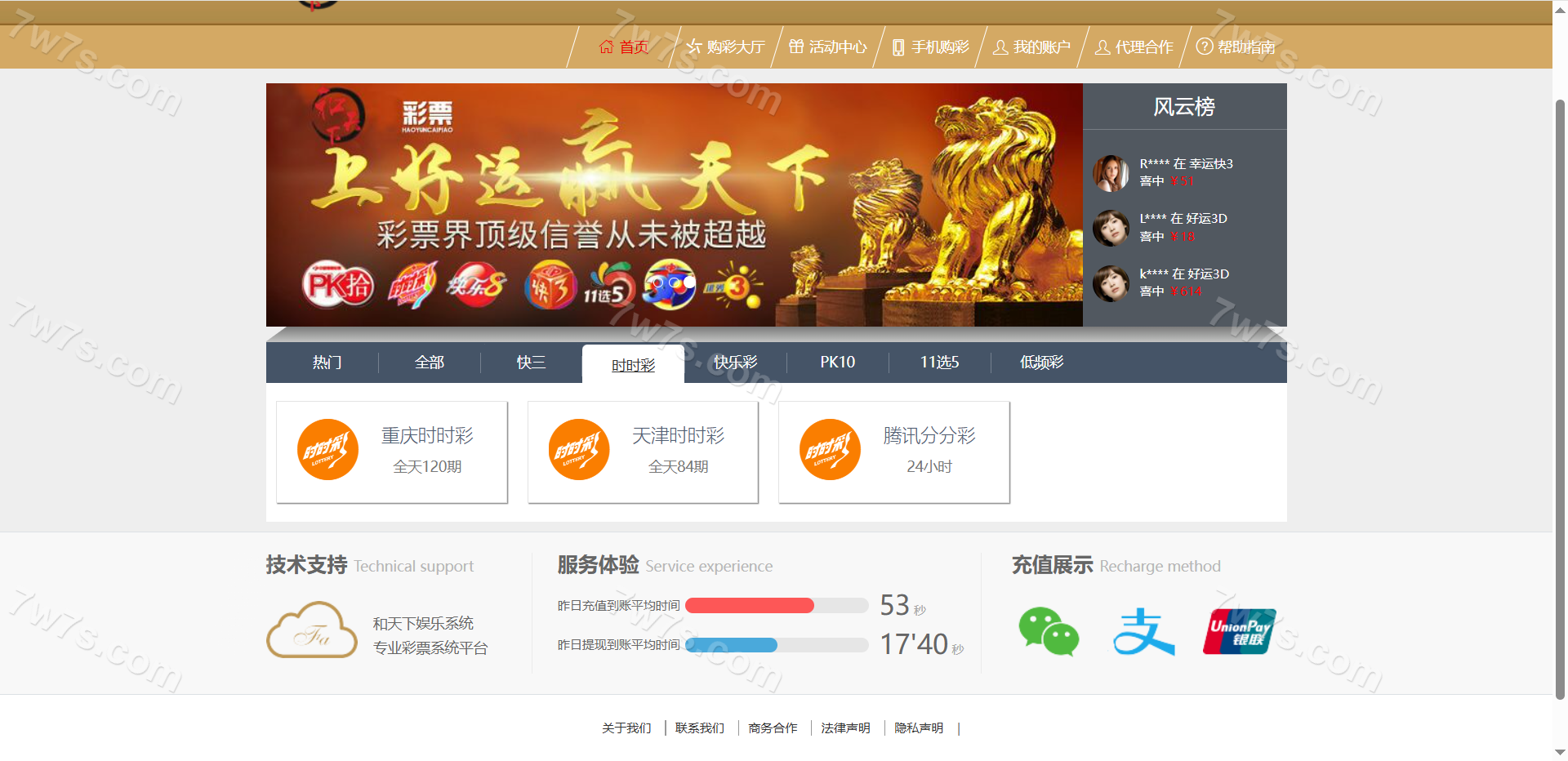Open the 购彩大厅 menu item
The height and width of the screenshot is (761, 1568).
pyautogui.click(x=726, y=47)
